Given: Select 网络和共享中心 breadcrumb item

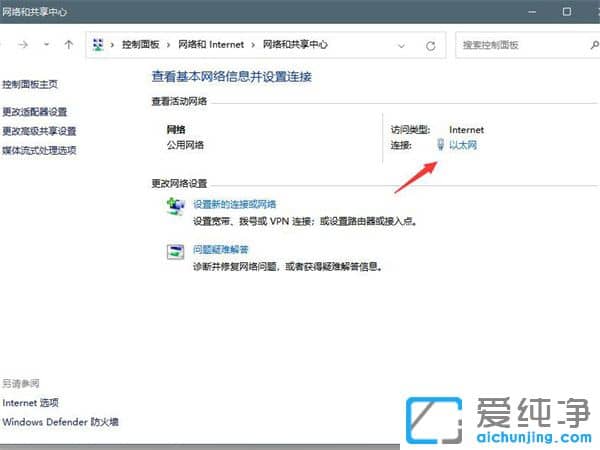Looking at the screenshot, I should [295, 45].
